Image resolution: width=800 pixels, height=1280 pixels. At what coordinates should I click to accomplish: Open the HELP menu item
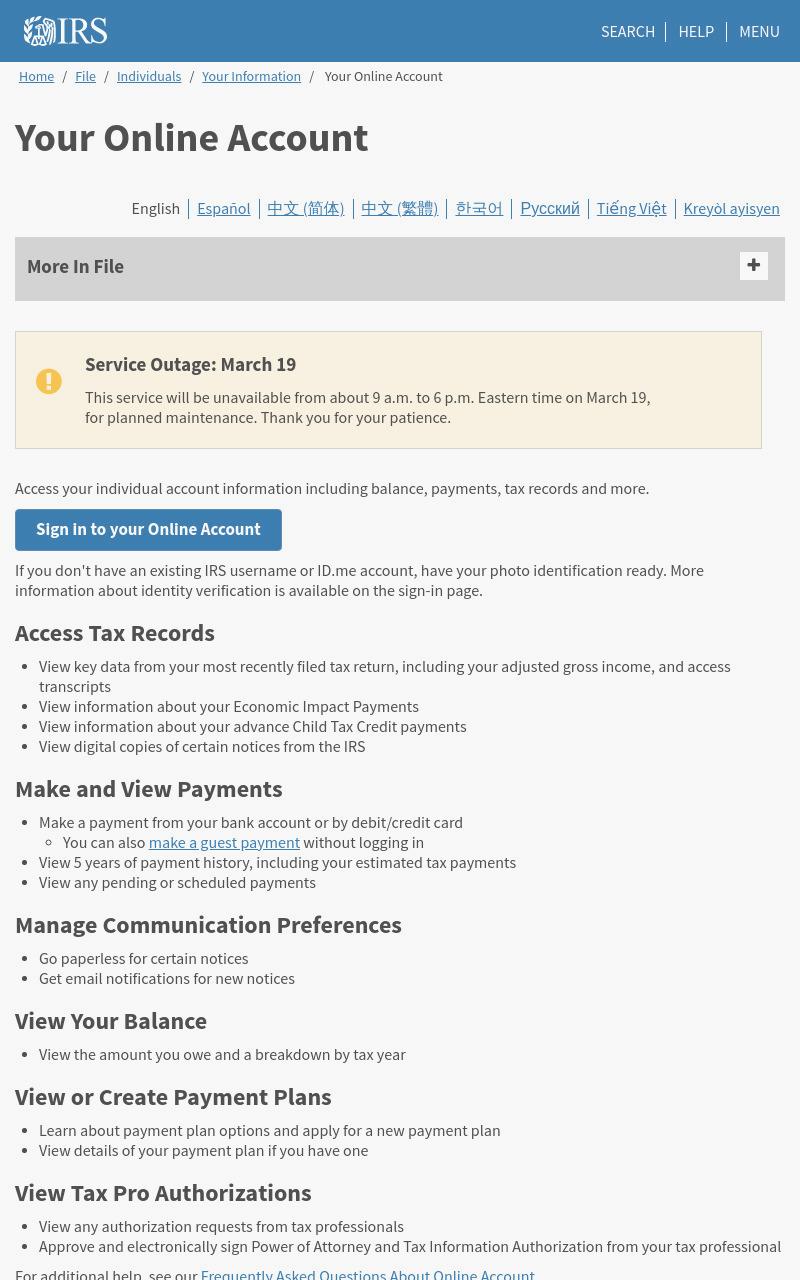click(696, 31)
